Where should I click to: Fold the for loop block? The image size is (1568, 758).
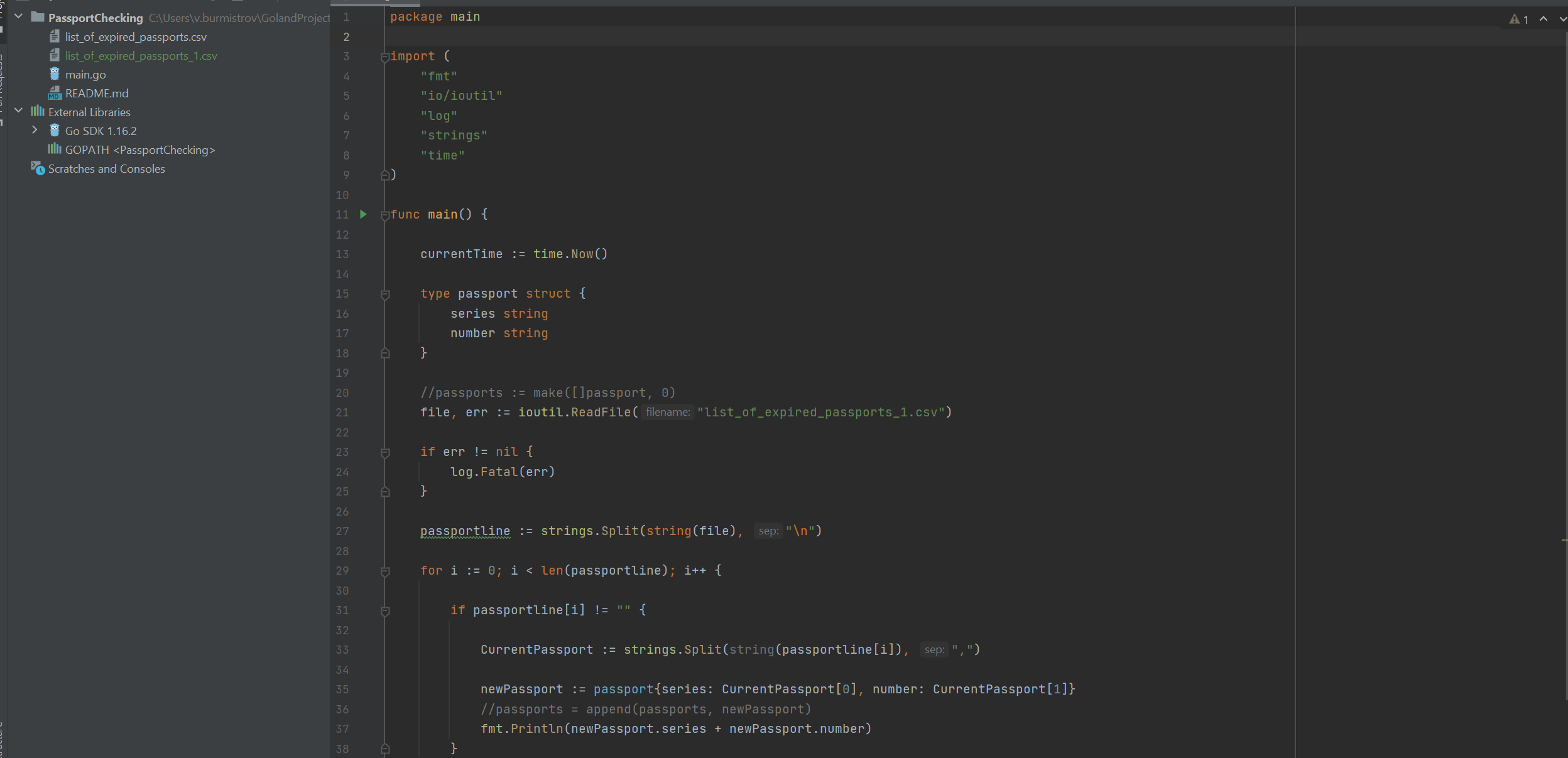point(385,571)
